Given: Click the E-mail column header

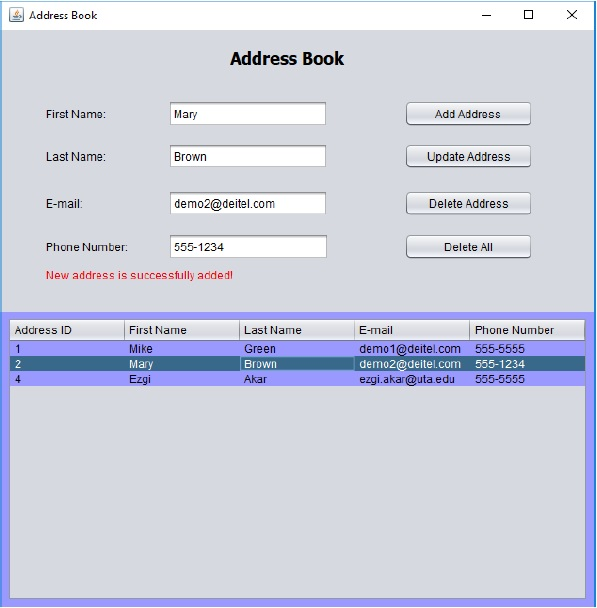Looking at the screenshot, I should click(412, 330).
